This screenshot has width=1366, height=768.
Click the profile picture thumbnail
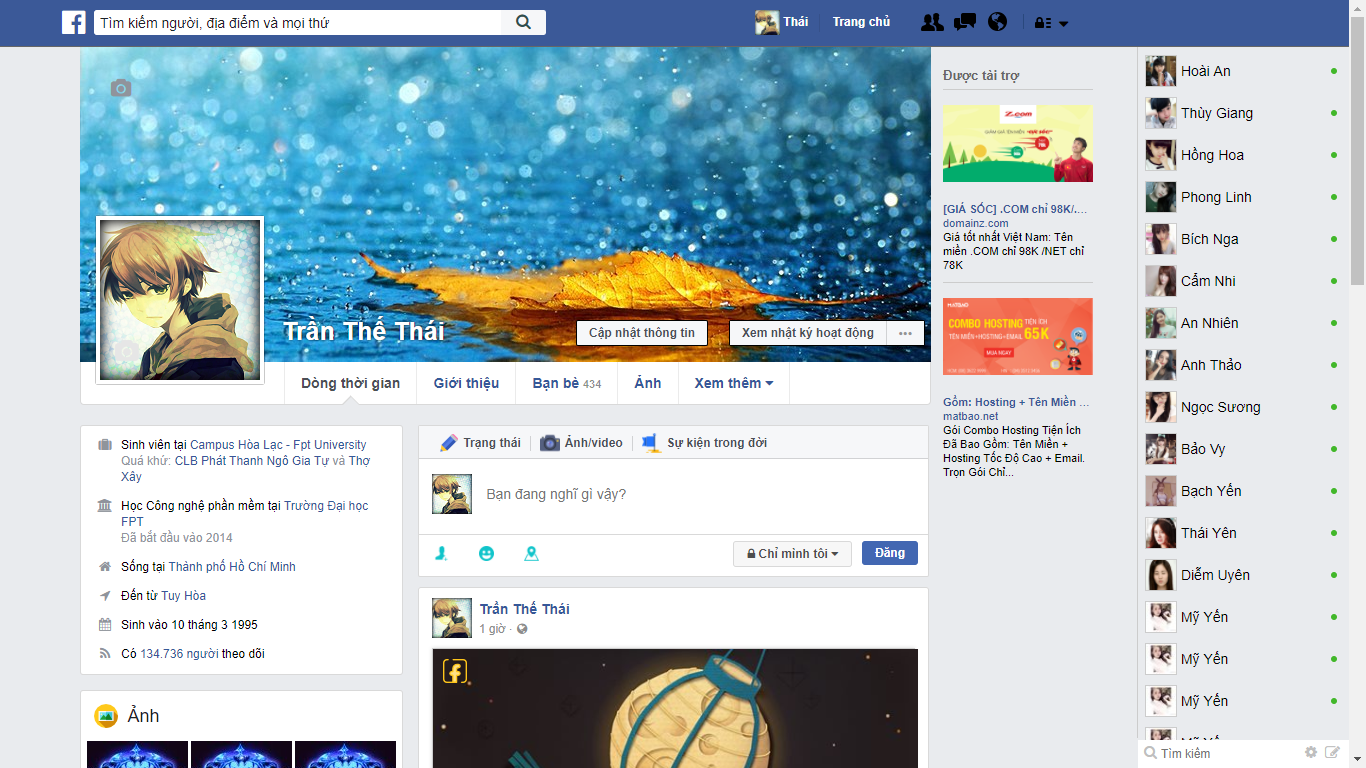click(180, 300)
